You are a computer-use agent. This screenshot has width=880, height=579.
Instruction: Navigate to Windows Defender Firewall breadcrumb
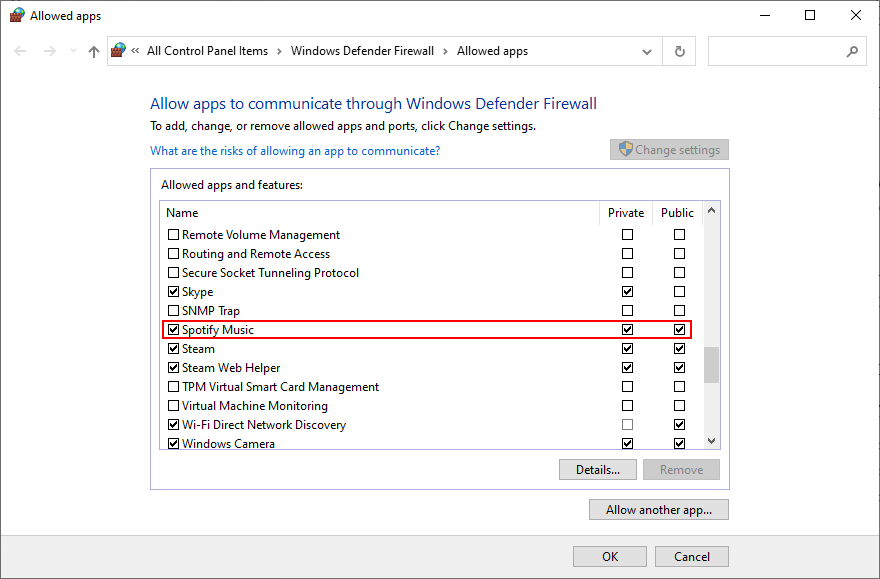point(362,51)
